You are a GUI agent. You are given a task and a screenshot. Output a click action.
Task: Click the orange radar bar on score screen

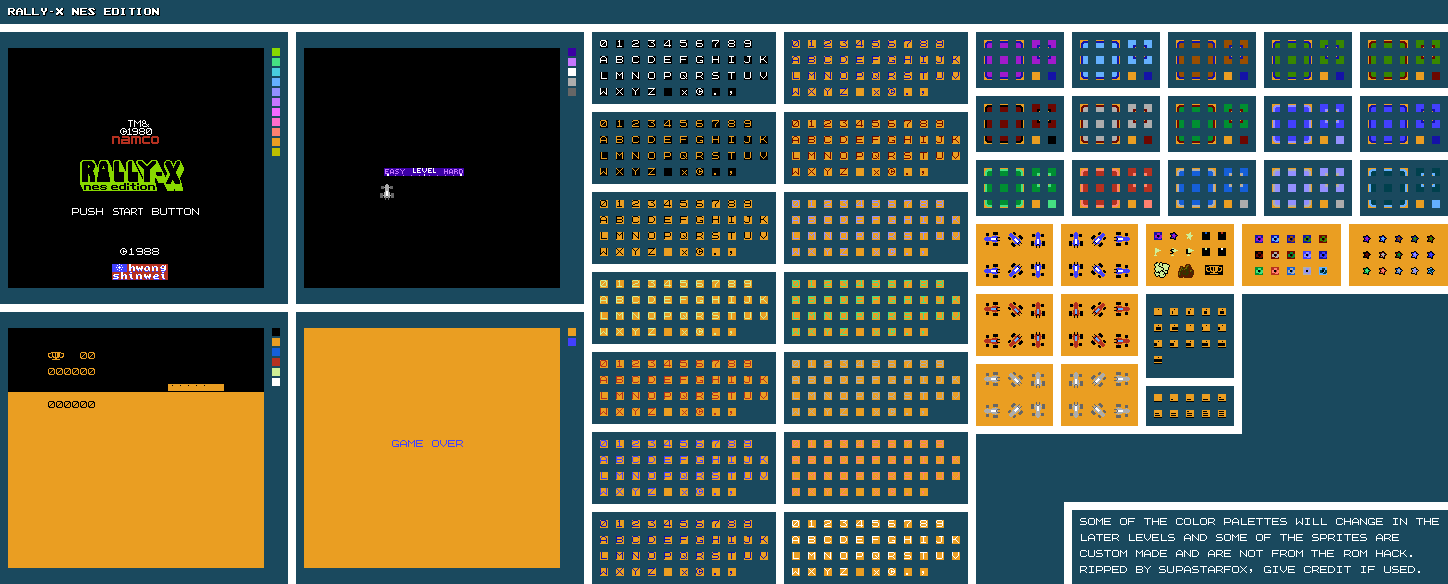196,387
